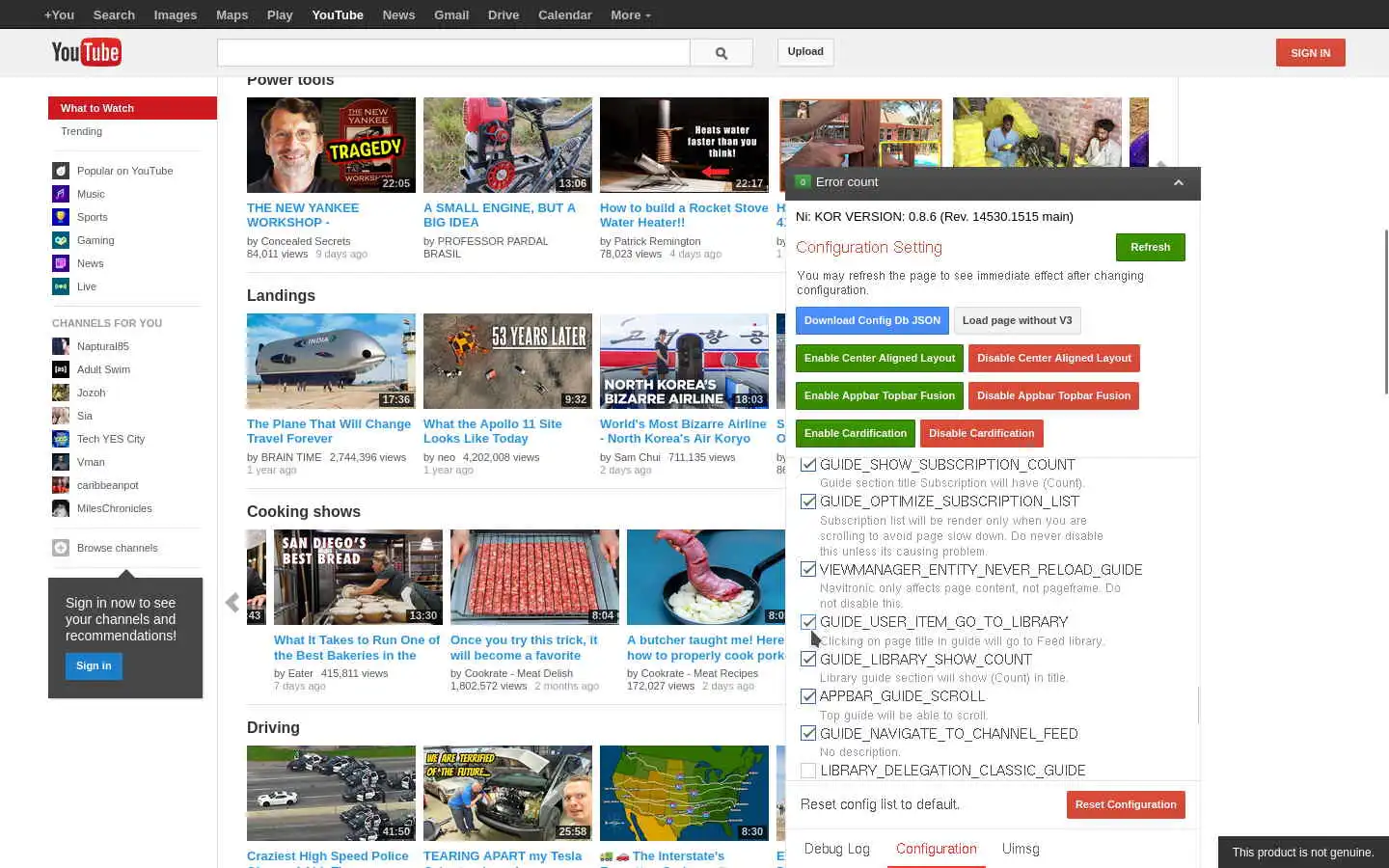
Task: Click the red SIGN IN button
Action: point(1310,53)
